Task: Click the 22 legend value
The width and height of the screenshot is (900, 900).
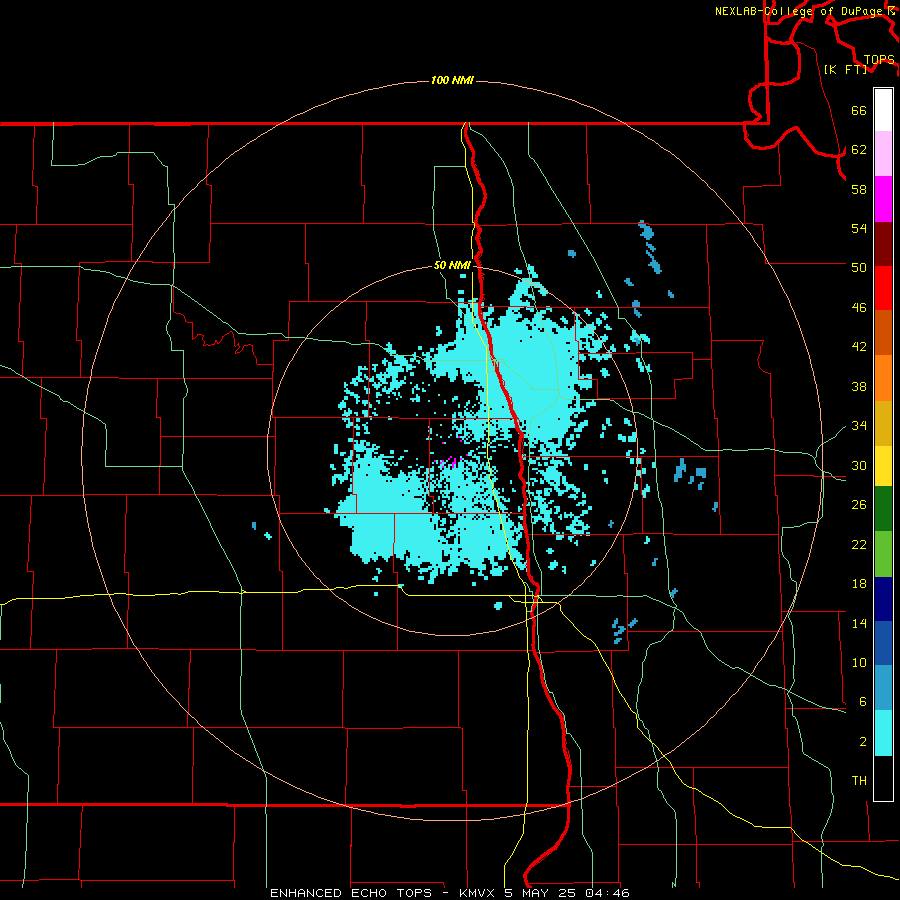Action: [859, 544]
